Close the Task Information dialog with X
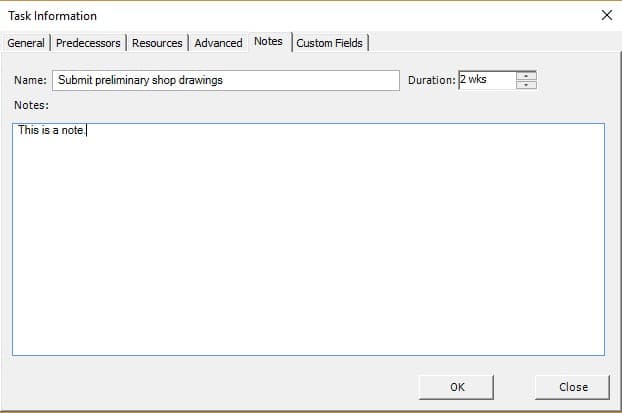 [607, 15]
